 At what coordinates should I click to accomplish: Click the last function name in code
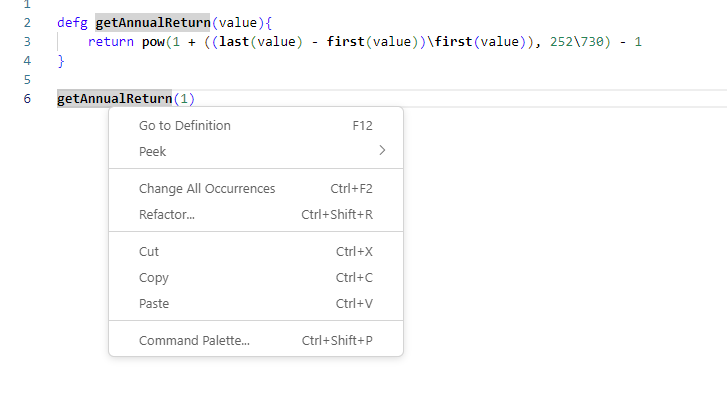pos(234,41)
